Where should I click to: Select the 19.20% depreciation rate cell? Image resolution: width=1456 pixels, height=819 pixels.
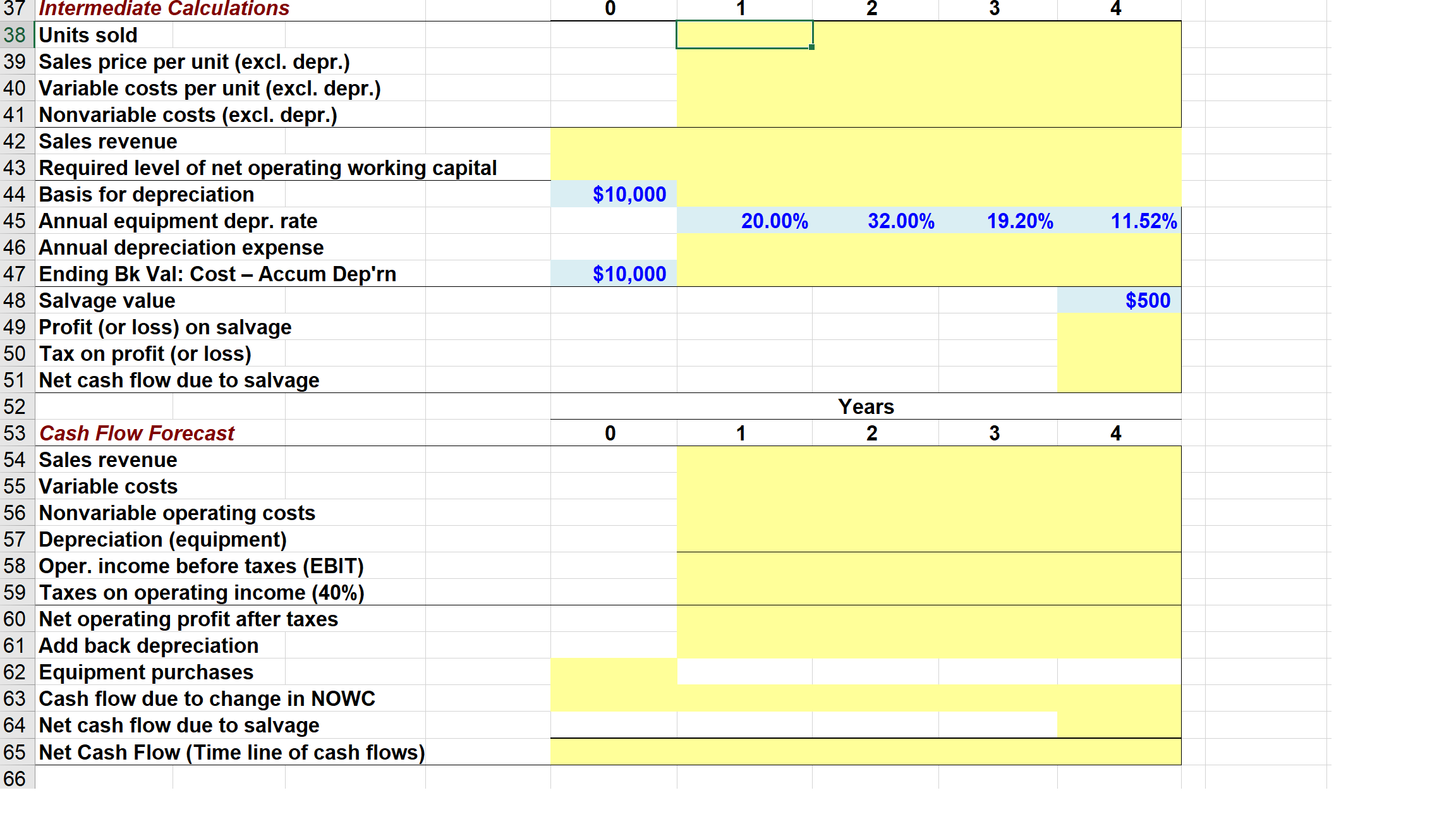[1019, 221]
